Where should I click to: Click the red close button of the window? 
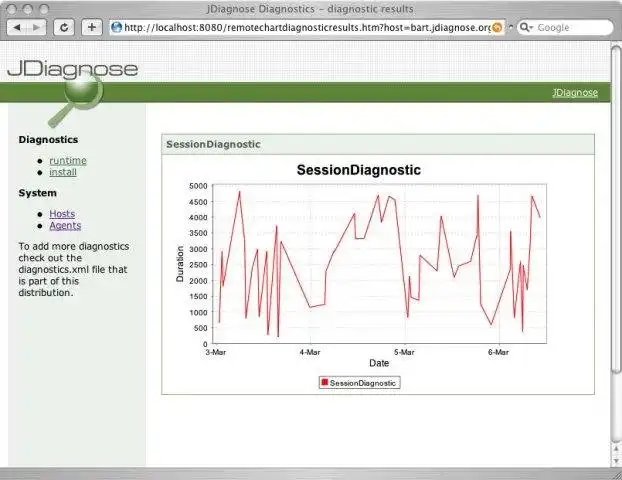pyautogui.click(x=12, y=9)
